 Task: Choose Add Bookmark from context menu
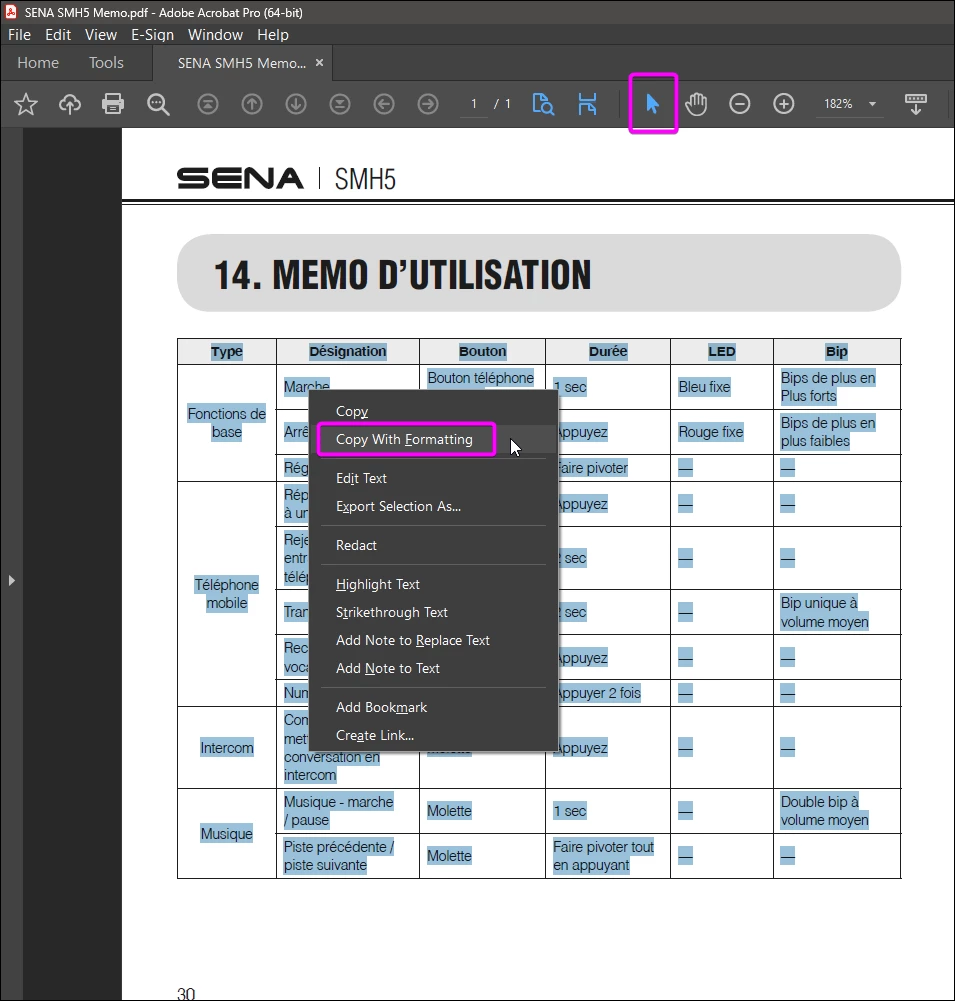click(433, 707)
